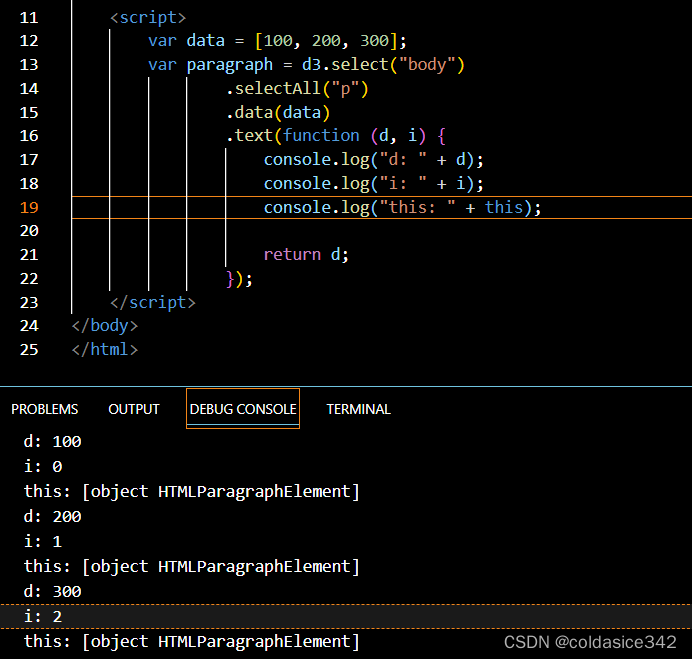Click the closing </html> tag
Image resolution: width=692 pixels, height=659 pixels.
point(105,350)
